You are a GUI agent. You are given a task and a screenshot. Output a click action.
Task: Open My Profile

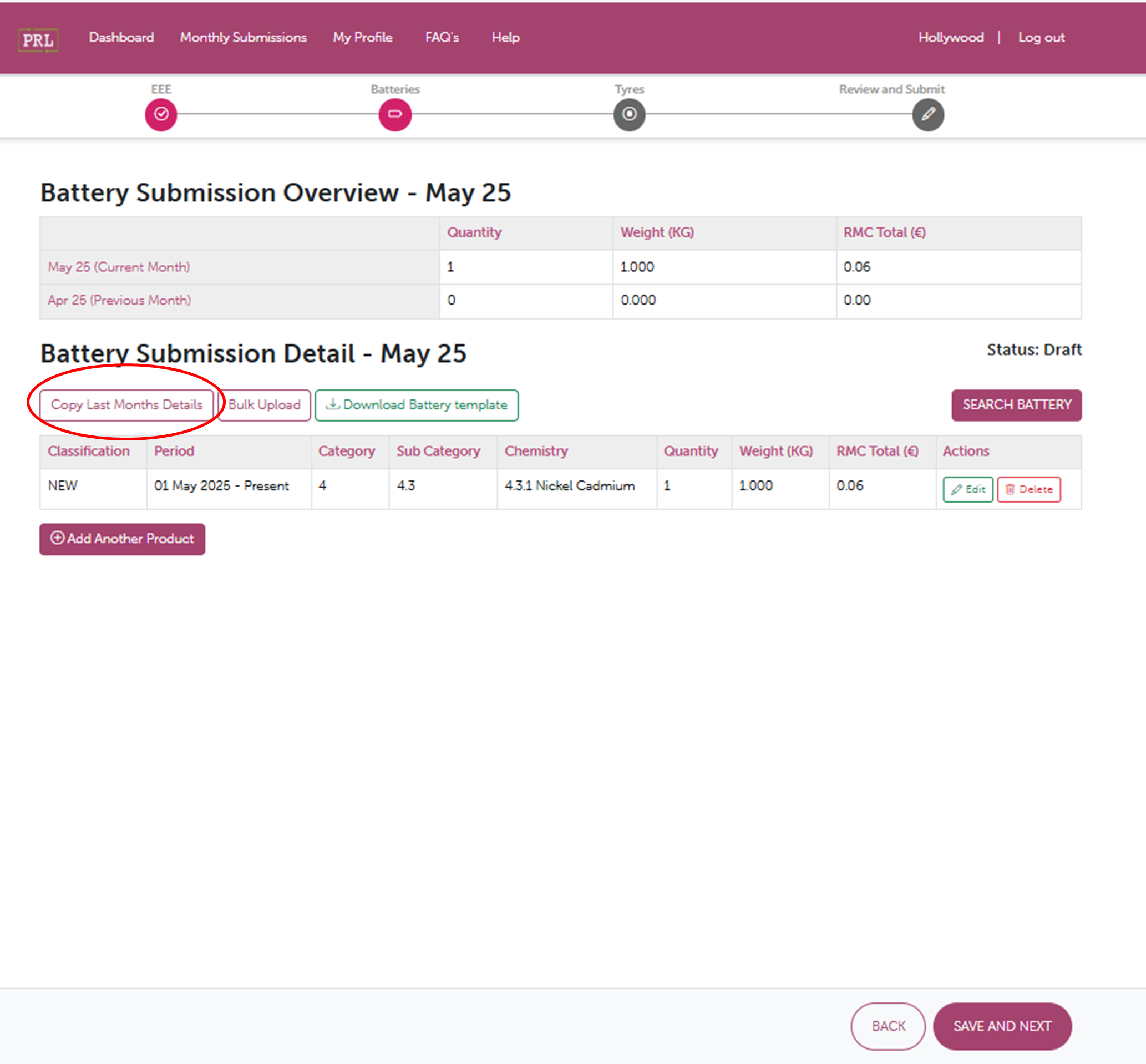pyautogui.click(x=363, y=37)
